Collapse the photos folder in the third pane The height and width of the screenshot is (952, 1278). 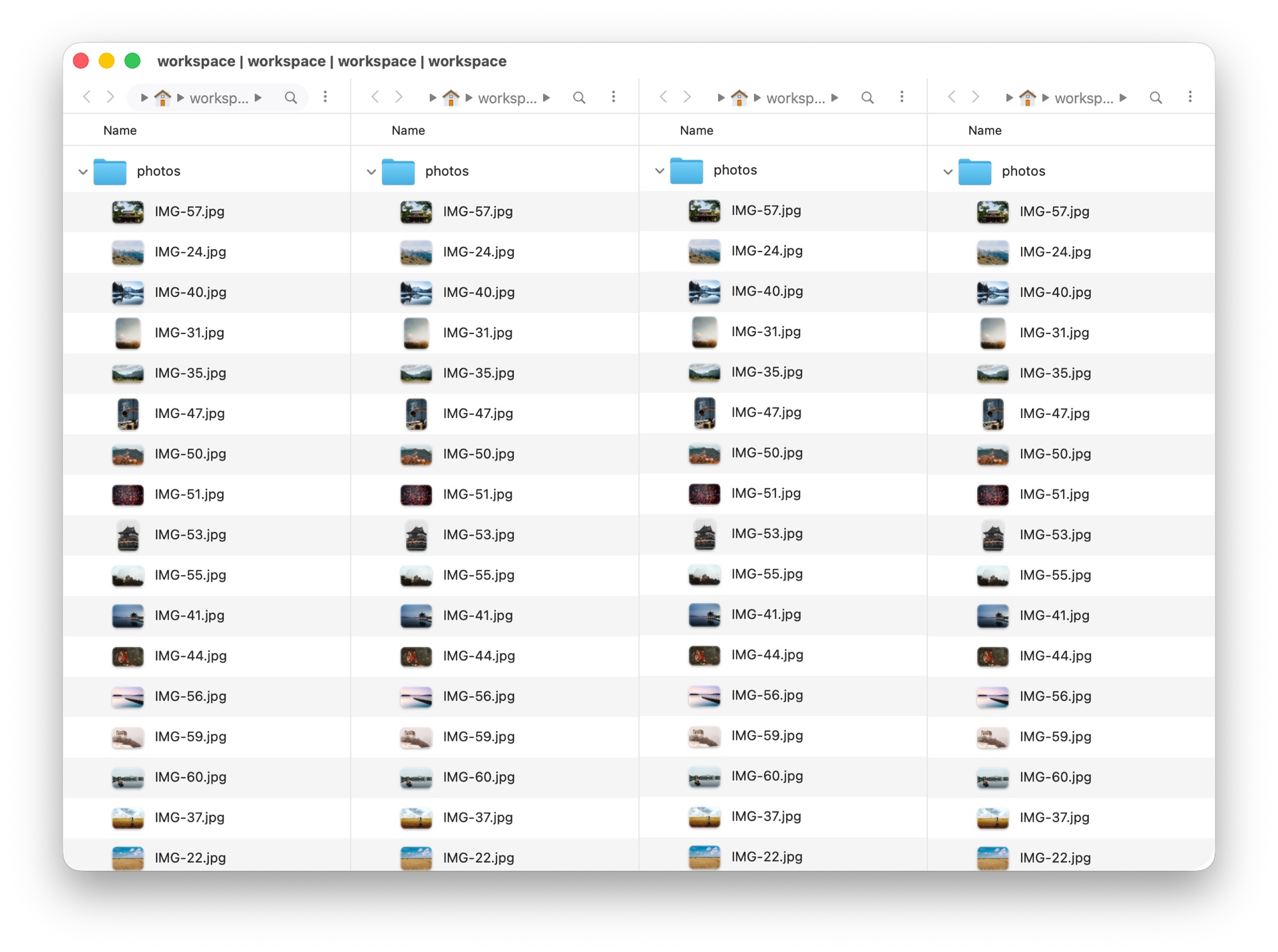click(x=659, y=170)
